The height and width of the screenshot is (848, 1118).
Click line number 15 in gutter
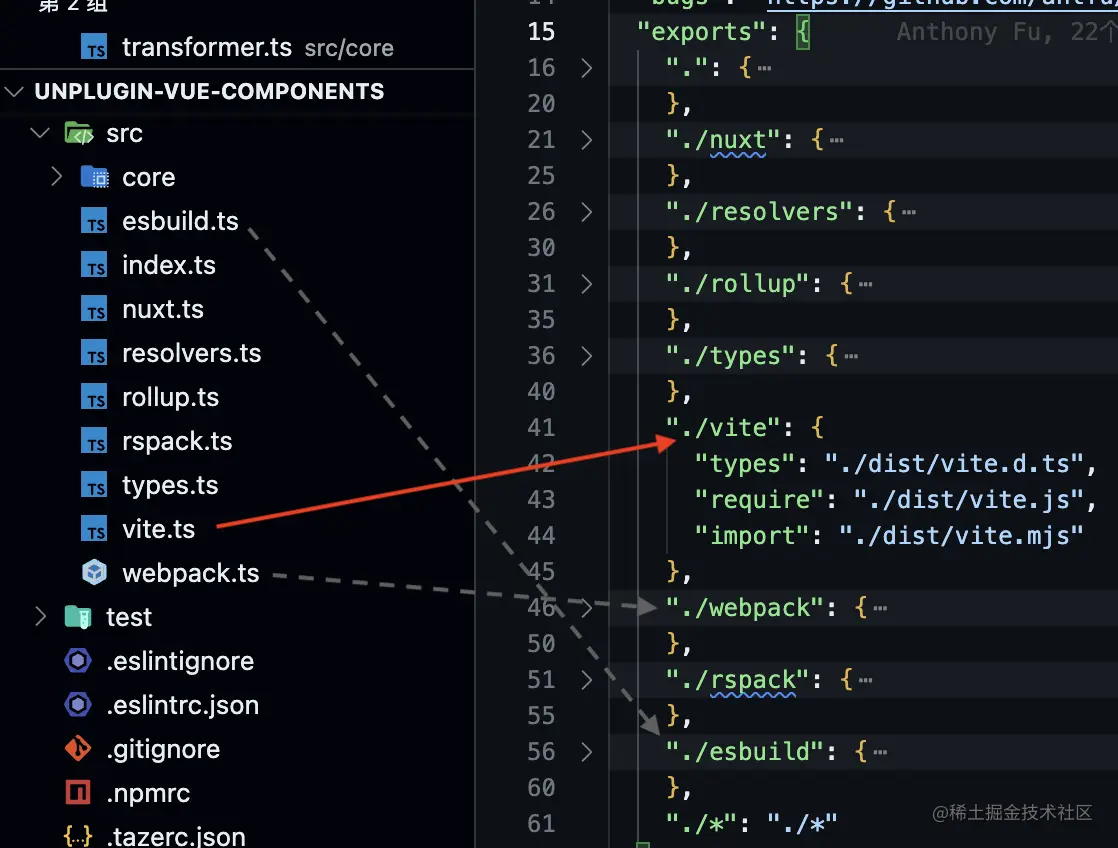(541, 32)
